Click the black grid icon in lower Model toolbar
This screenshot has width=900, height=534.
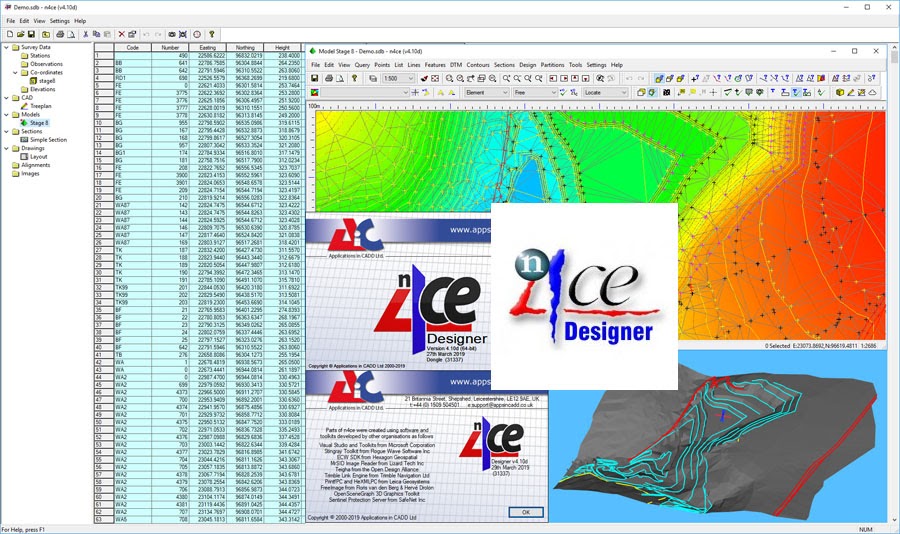coord(666,92)
